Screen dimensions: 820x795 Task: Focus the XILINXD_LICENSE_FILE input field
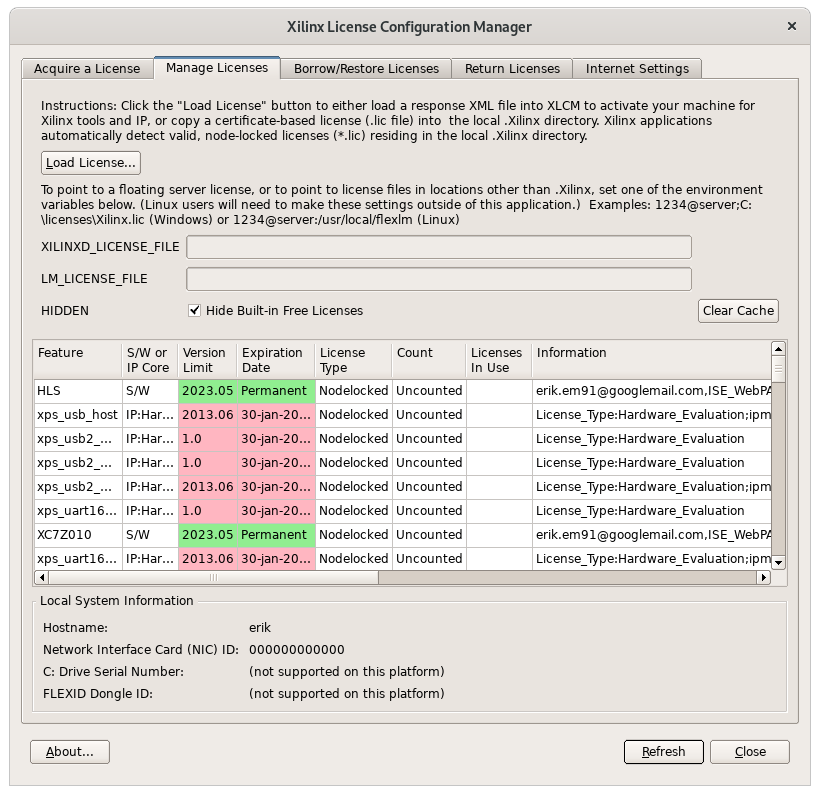coord(439,247)
